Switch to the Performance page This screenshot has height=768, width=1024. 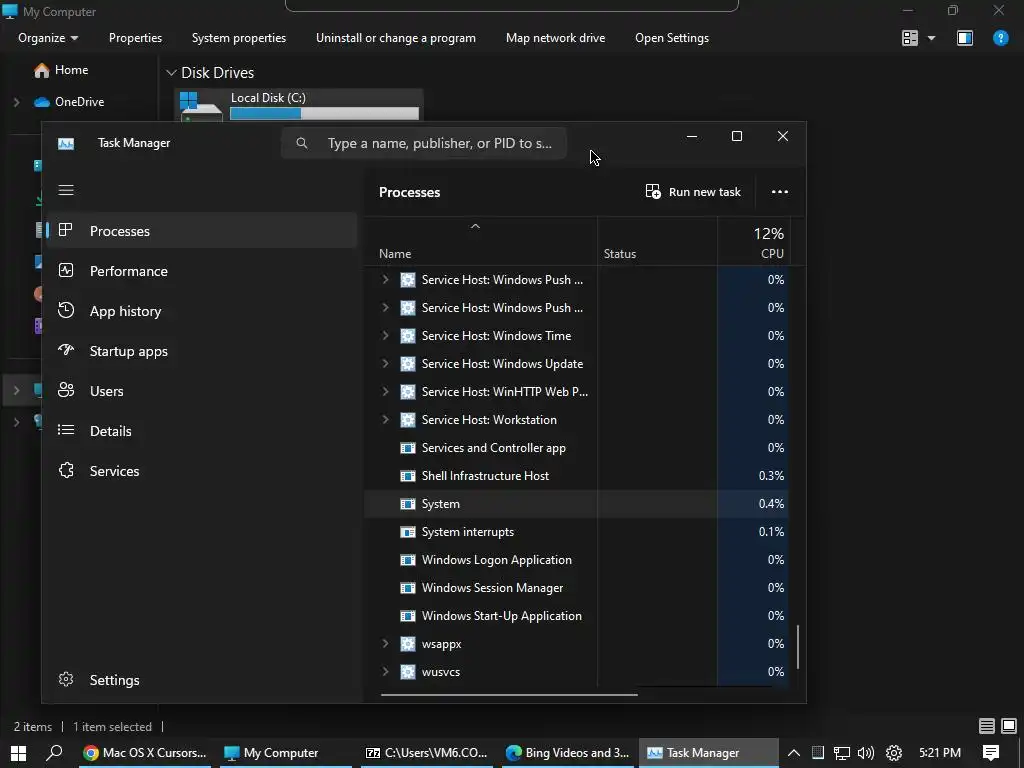pyautogui.click(x=203, y=271)
